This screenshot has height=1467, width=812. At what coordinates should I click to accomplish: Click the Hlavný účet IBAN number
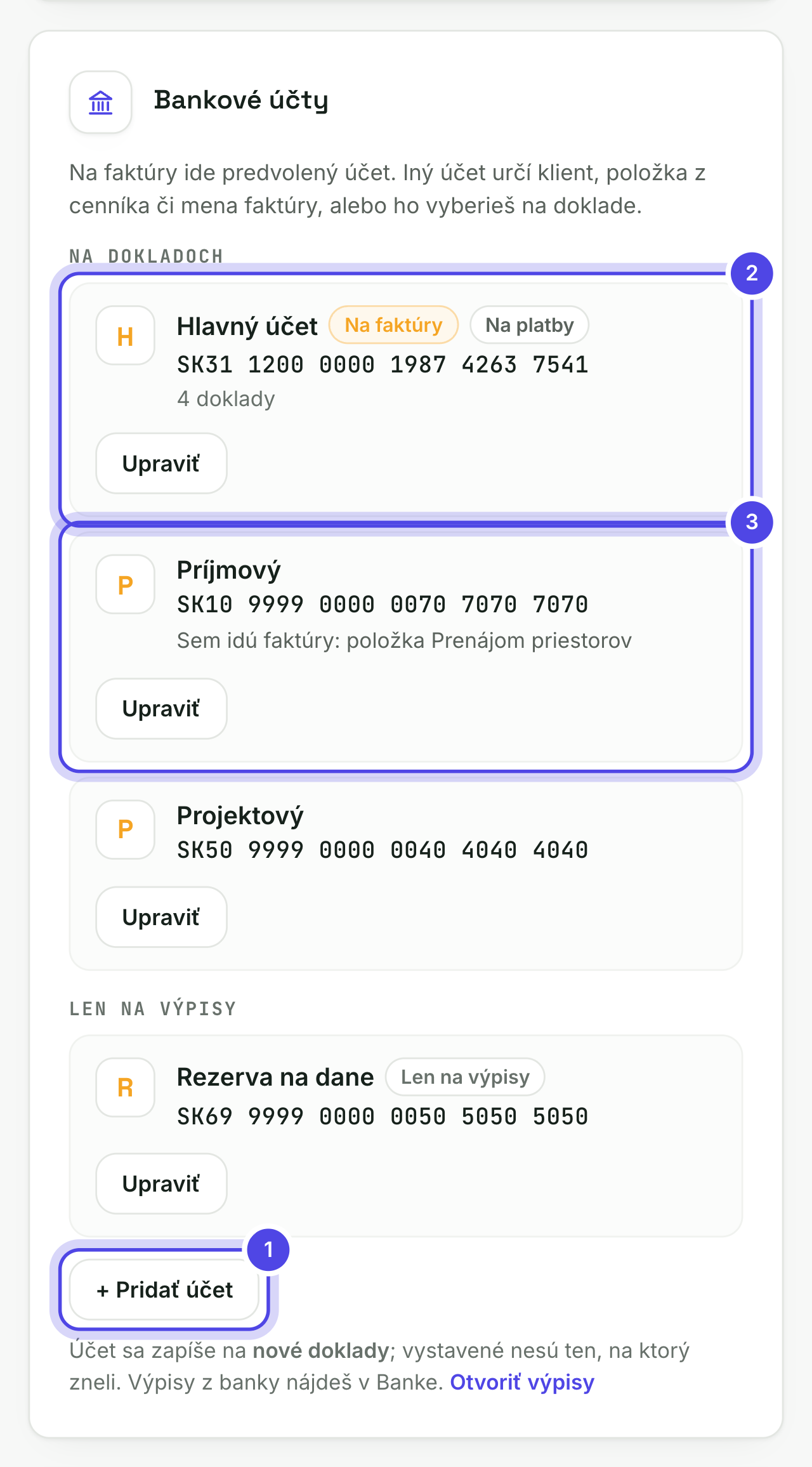(x=383, y=364)
